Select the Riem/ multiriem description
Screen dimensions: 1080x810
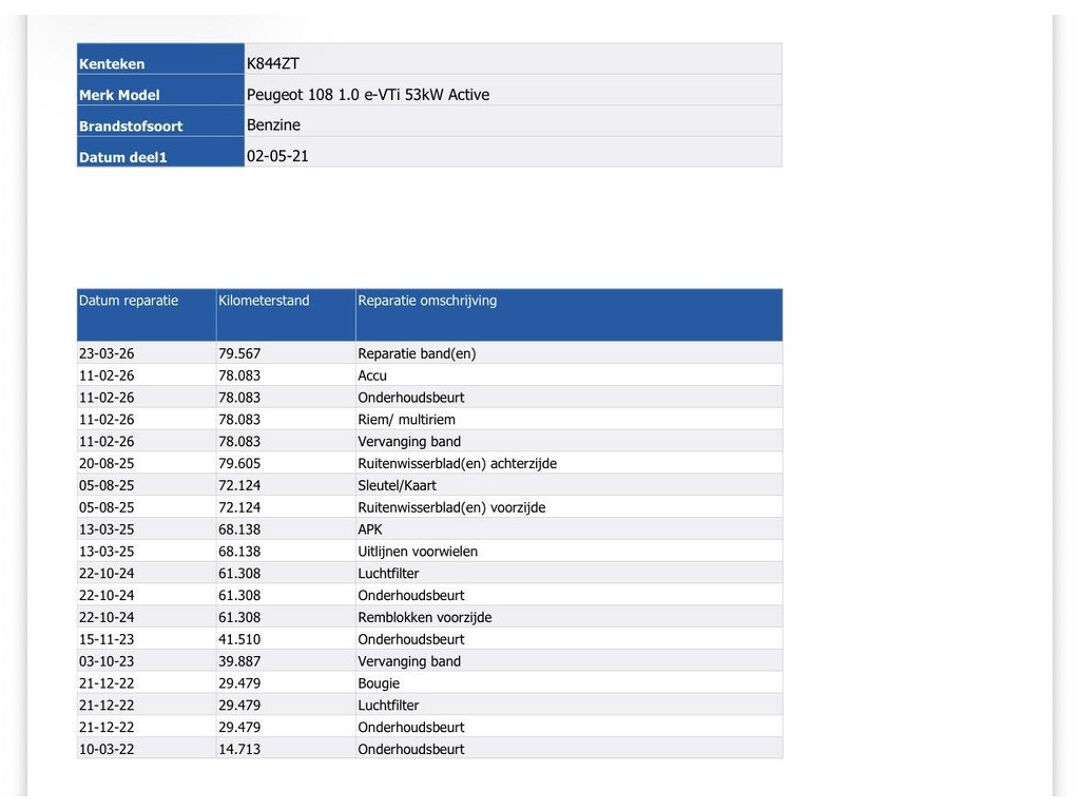(x=406, y=419)
